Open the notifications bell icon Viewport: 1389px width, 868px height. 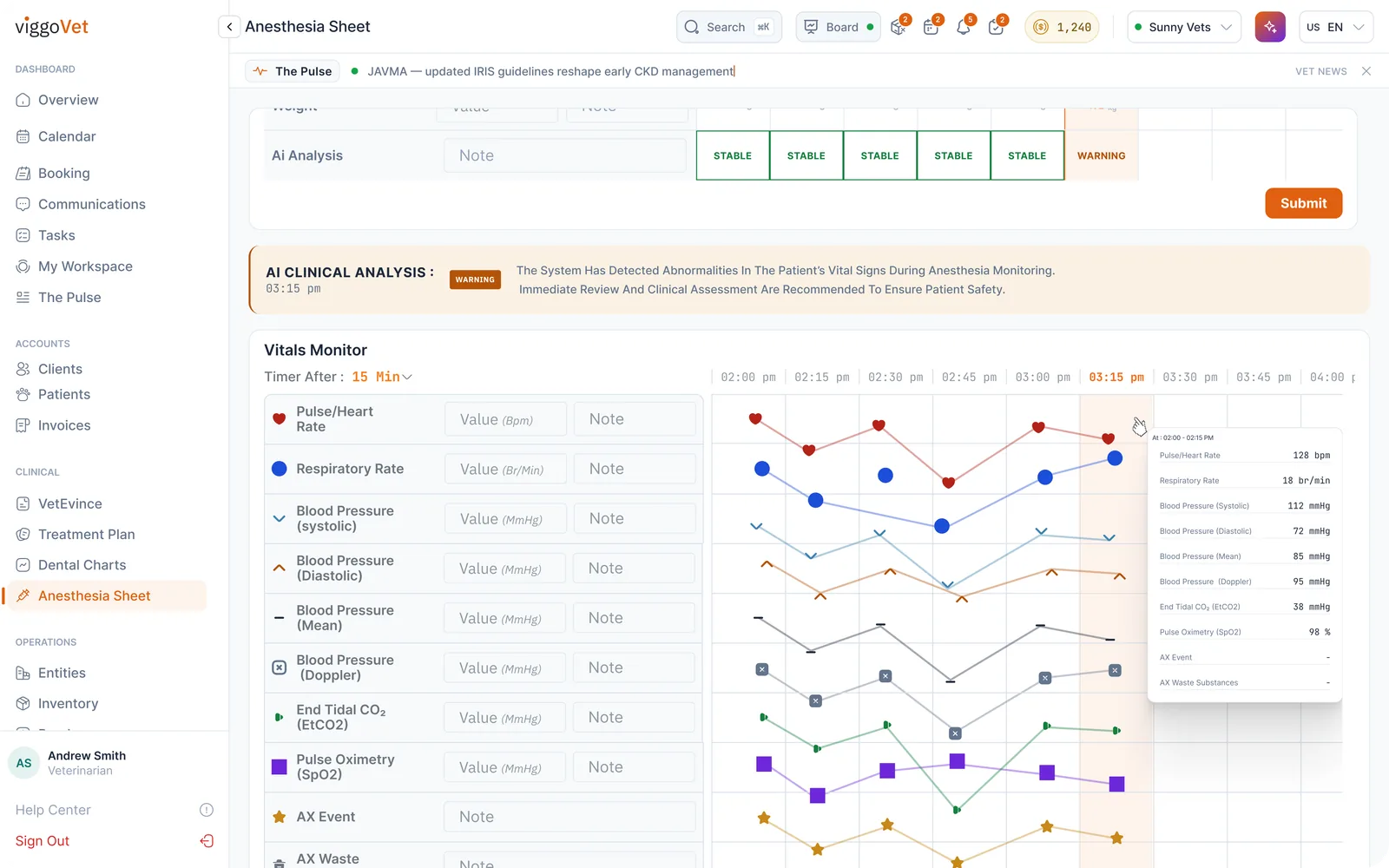click(964, 27)
